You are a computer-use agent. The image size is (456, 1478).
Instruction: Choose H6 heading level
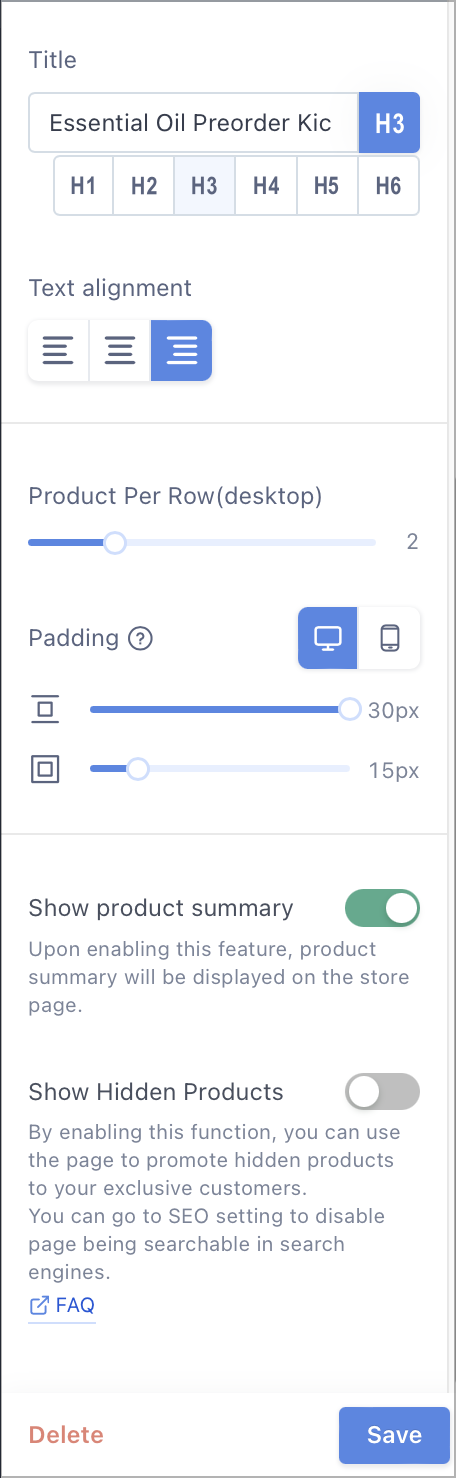coord(388,186)
